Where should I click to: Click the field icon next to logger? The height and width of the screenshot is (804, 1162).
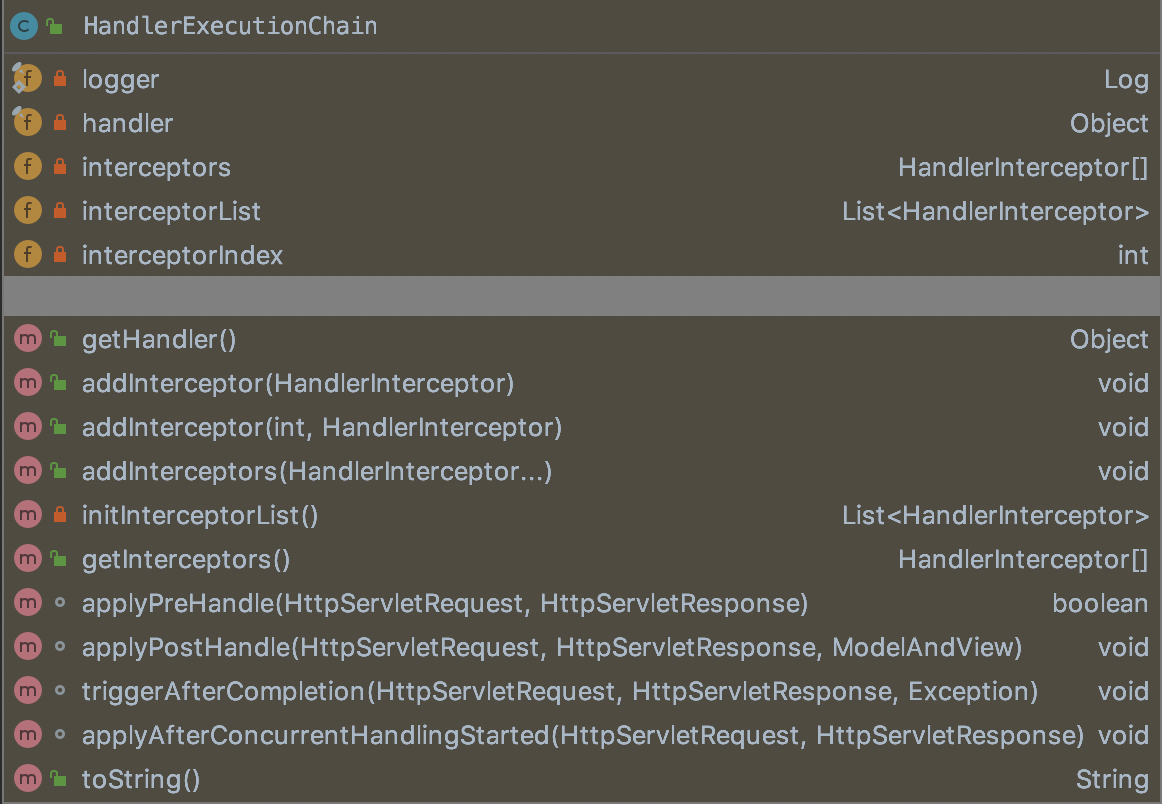[x=27, y=79]
